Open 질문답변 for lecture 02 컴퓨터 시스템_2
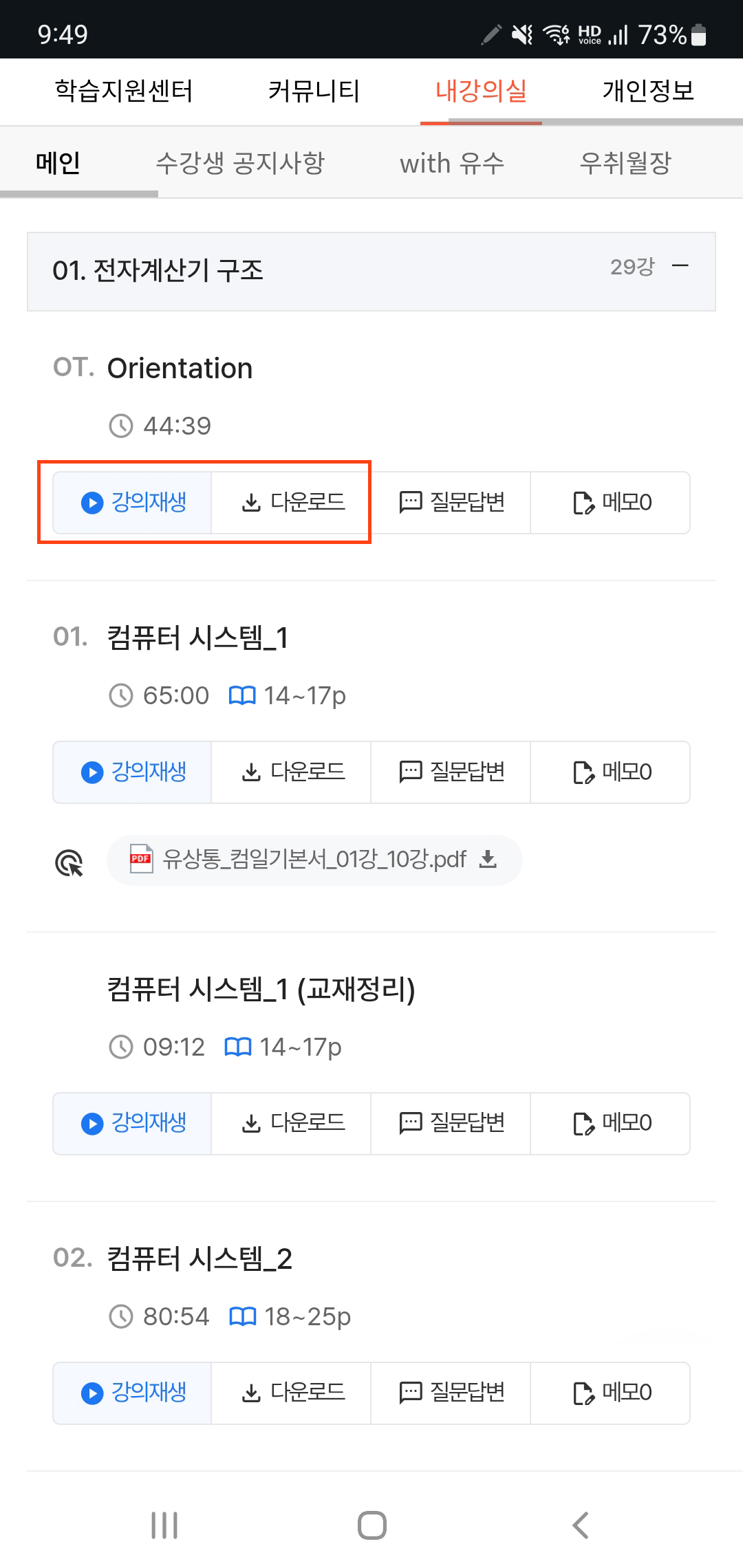The image size is (743, 1568). pos(451,1393)
